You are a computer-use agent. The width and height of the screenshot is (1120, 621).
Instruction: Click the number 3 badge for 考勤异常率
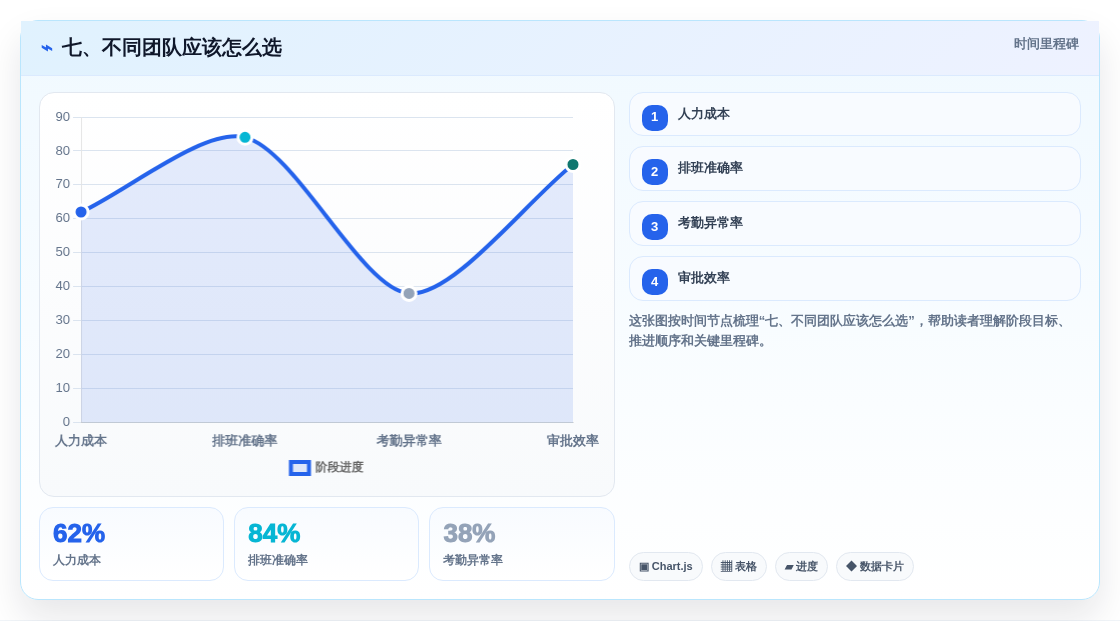[x=654, y=227]
